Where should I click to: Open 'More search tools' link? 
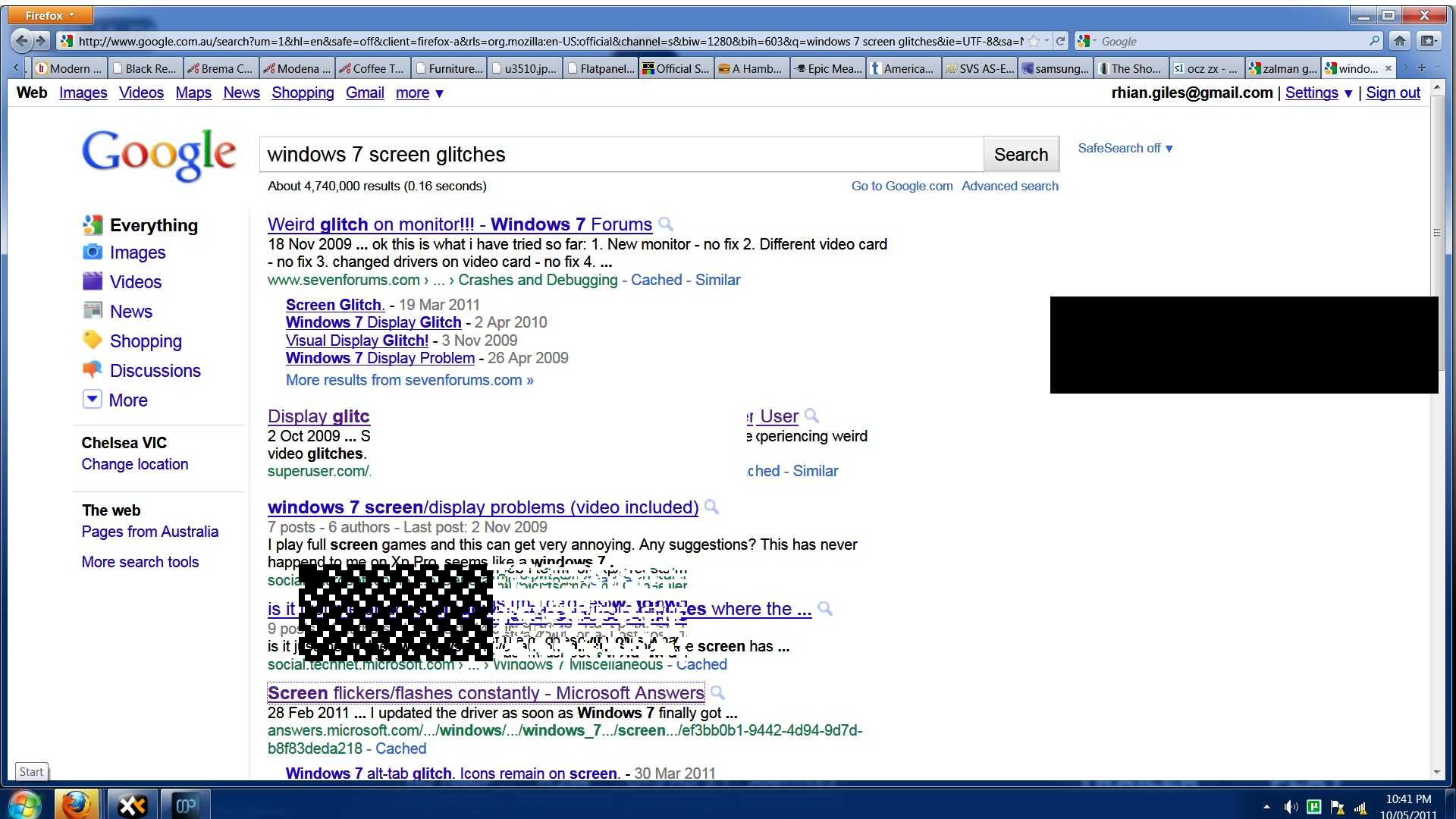tap(140, 562)
